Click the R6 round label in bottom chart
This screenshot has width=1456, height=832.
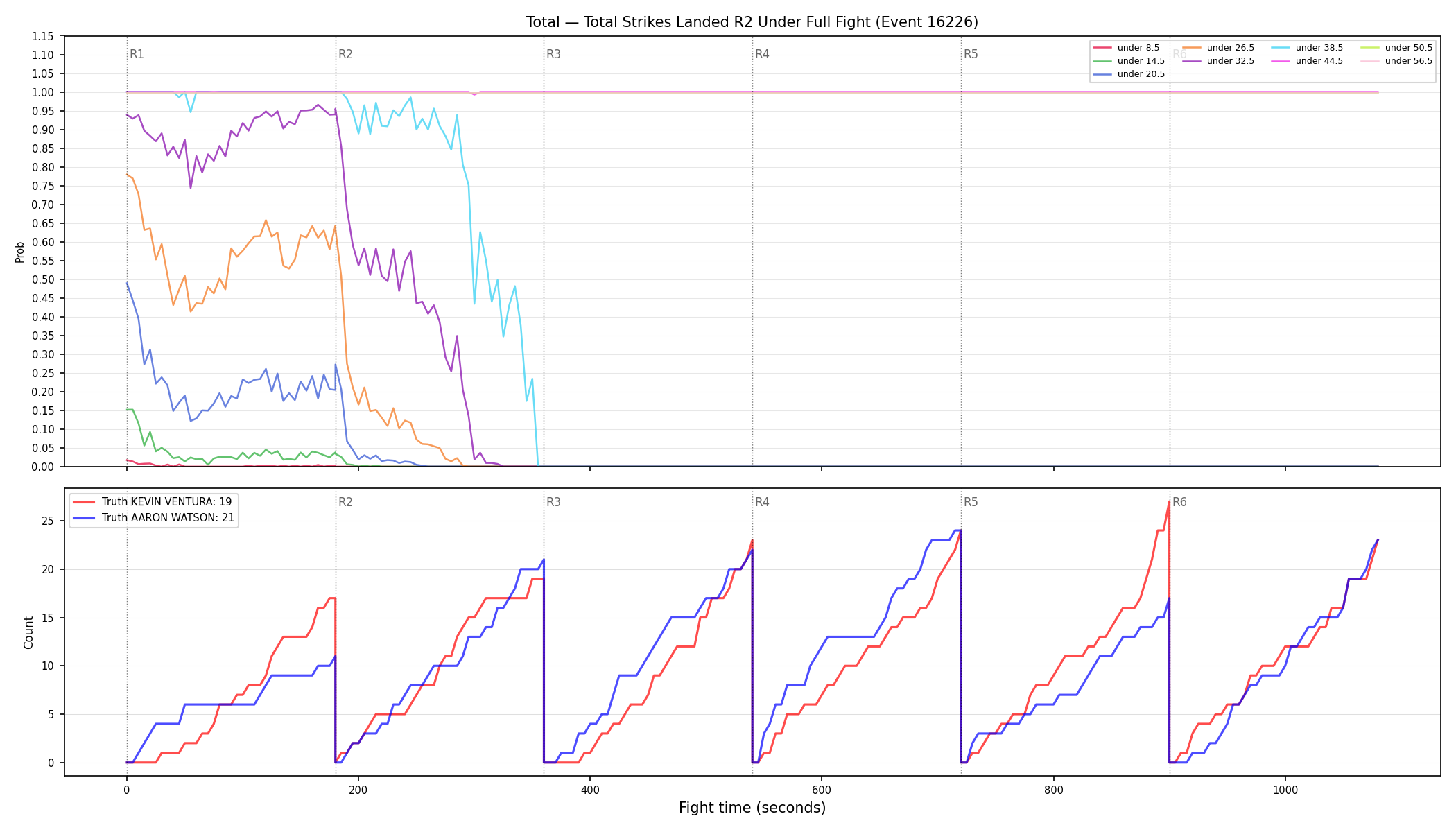(x=1179, y=502)
